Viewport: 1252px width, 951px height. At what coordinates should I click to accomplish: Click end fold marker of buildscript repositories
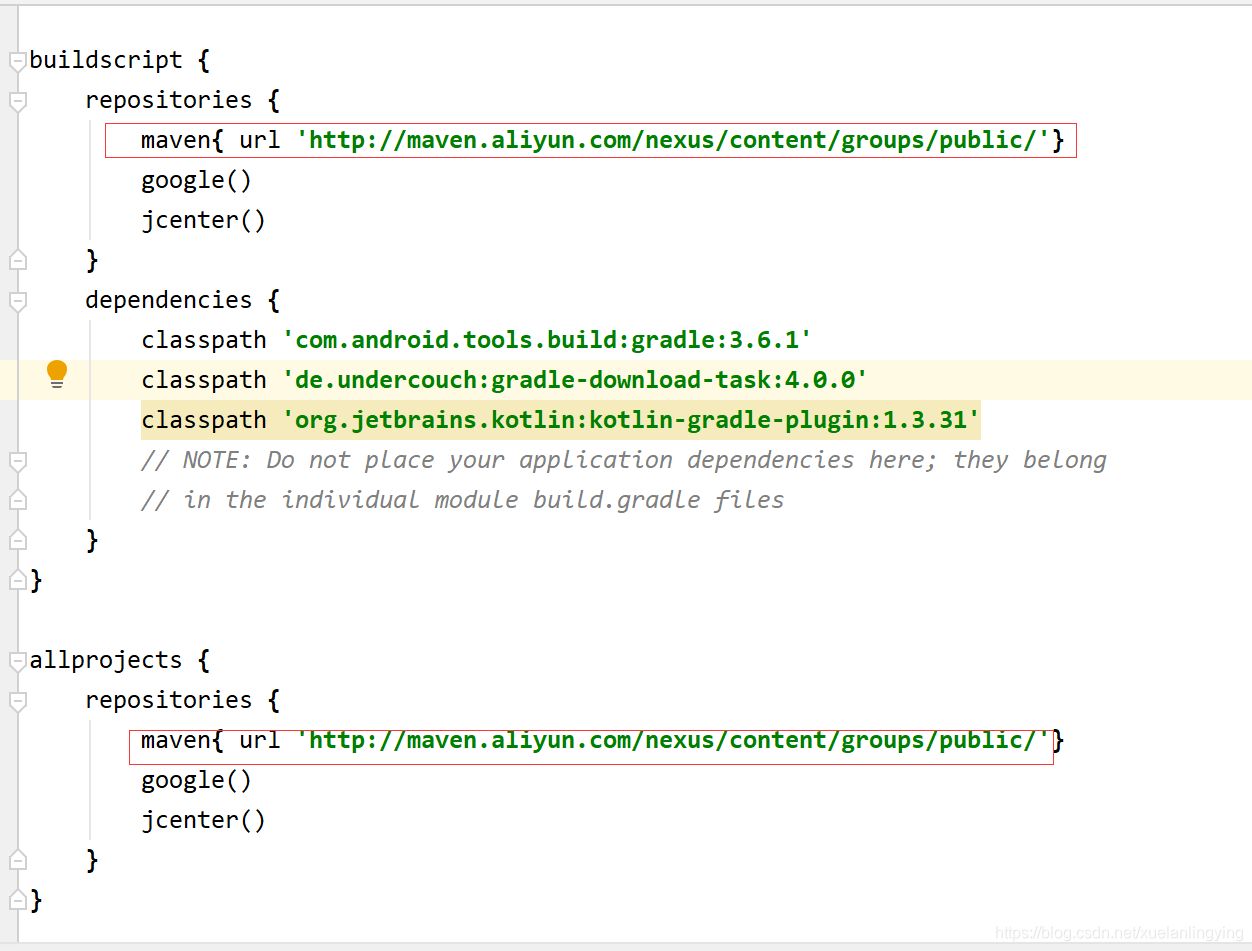click(x=17, y=259)
